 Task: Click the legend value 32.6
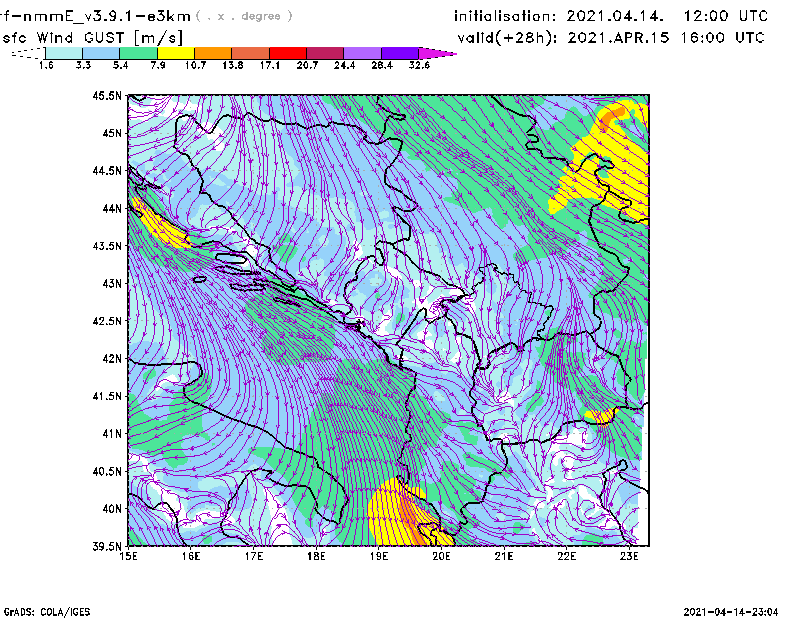click(x=419, y=65)
